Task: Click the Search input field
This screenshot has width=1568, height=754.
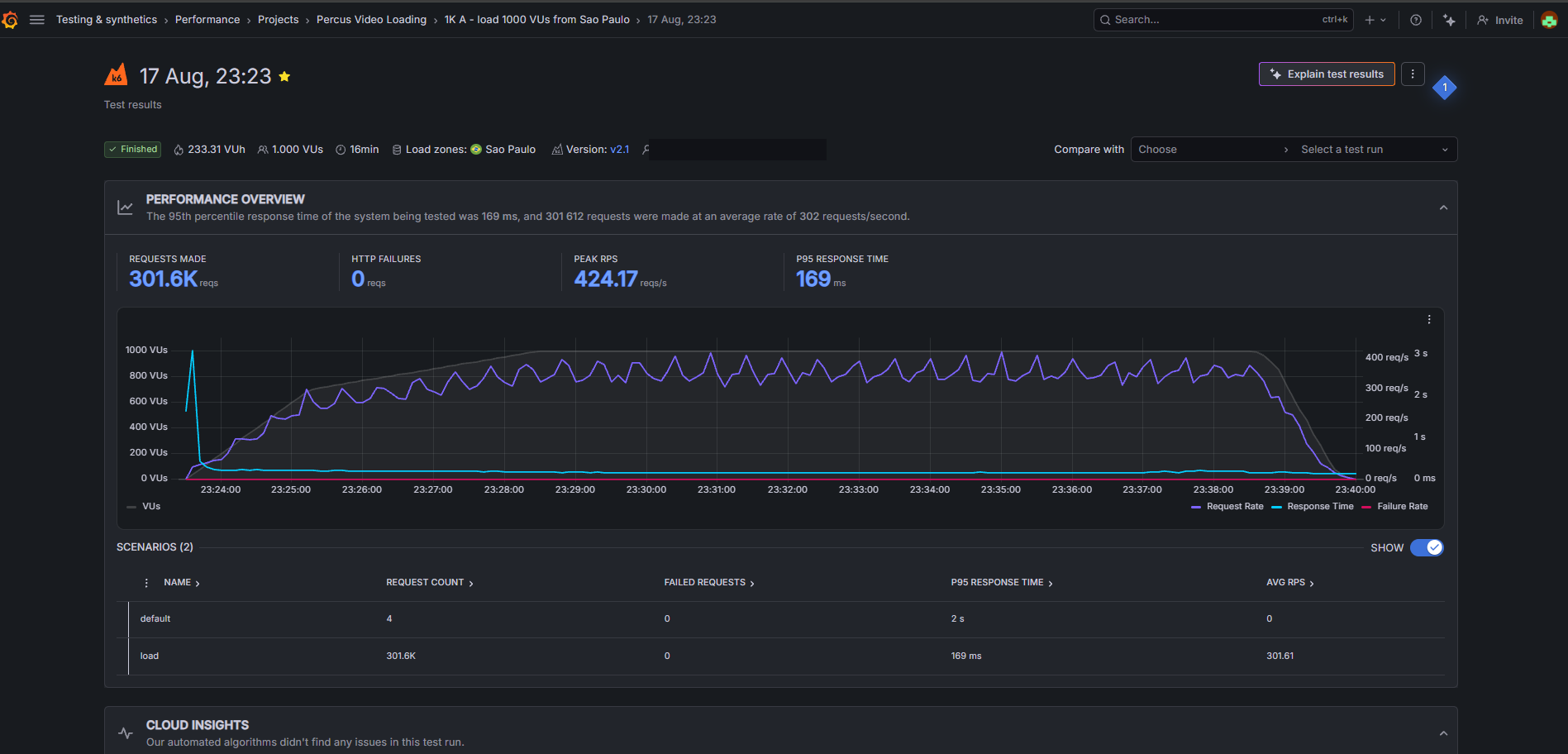Action: [x=1223, y=20]
